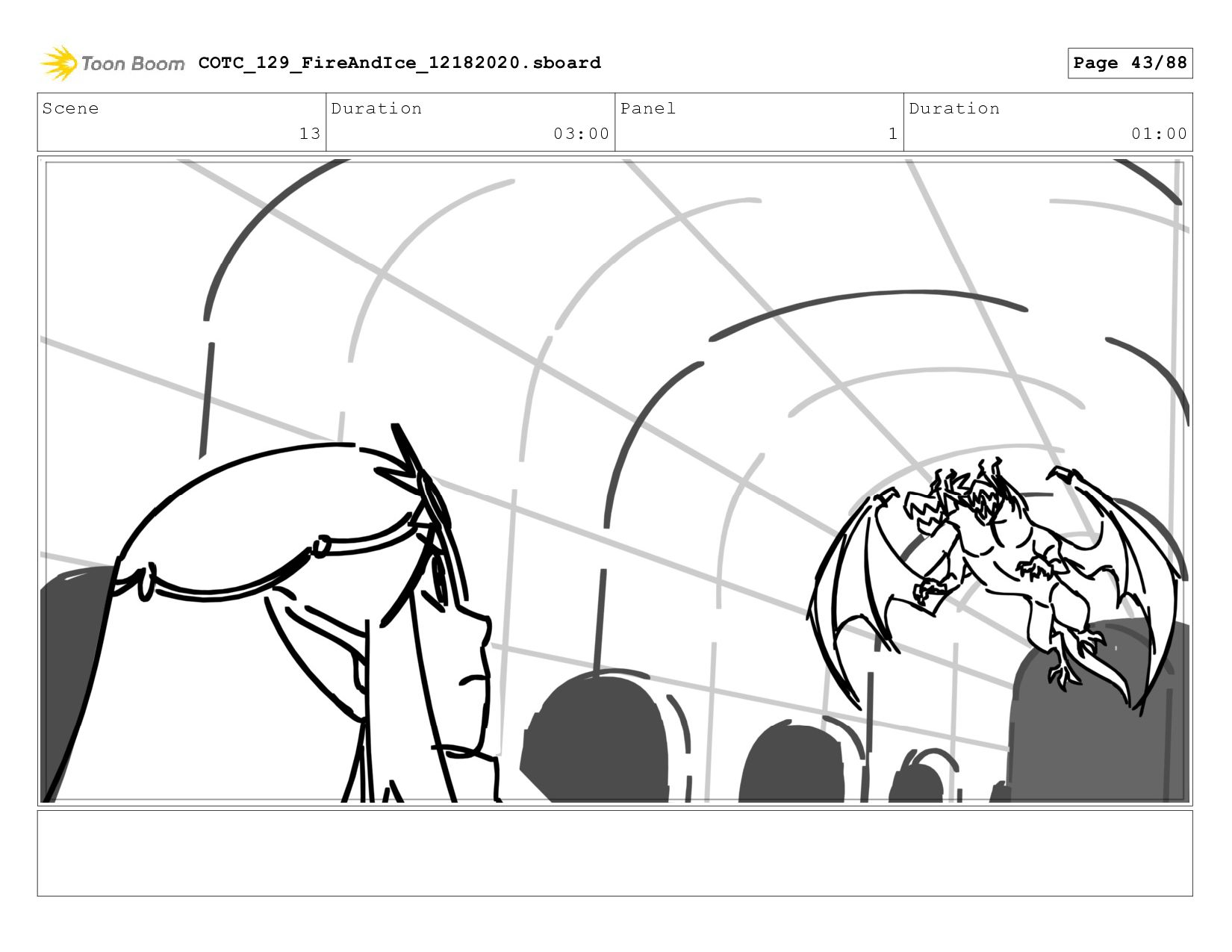Select the panel duration value 01:00

1159,134
